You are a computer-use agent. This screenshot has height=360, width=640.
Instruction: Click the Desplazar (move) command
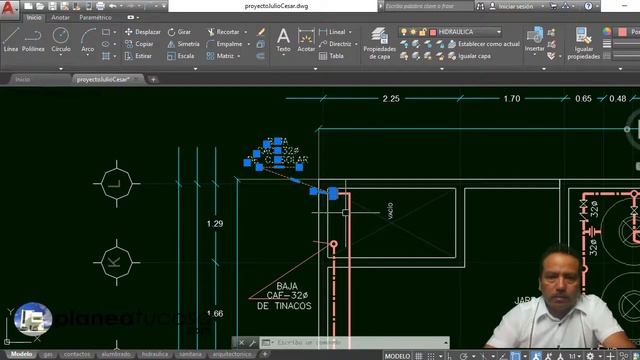pos(142,32)
